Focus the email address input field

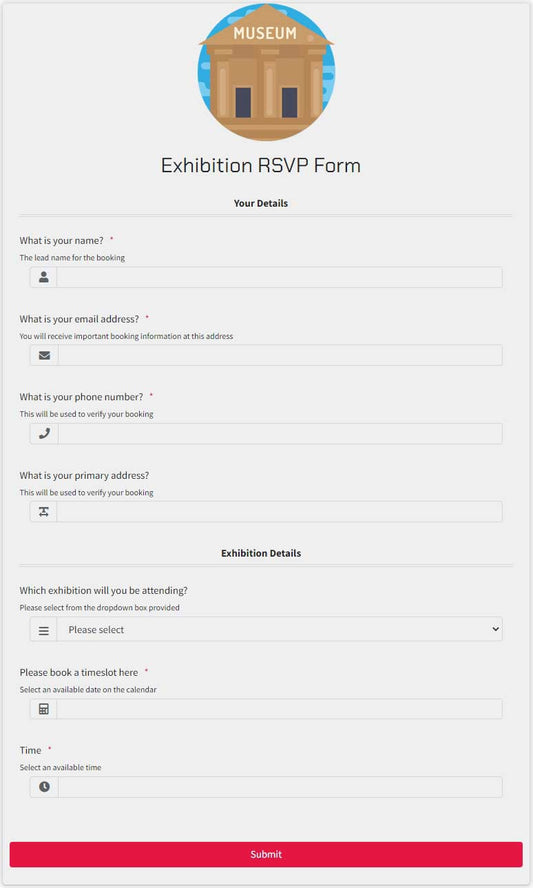tap(280, 355)
